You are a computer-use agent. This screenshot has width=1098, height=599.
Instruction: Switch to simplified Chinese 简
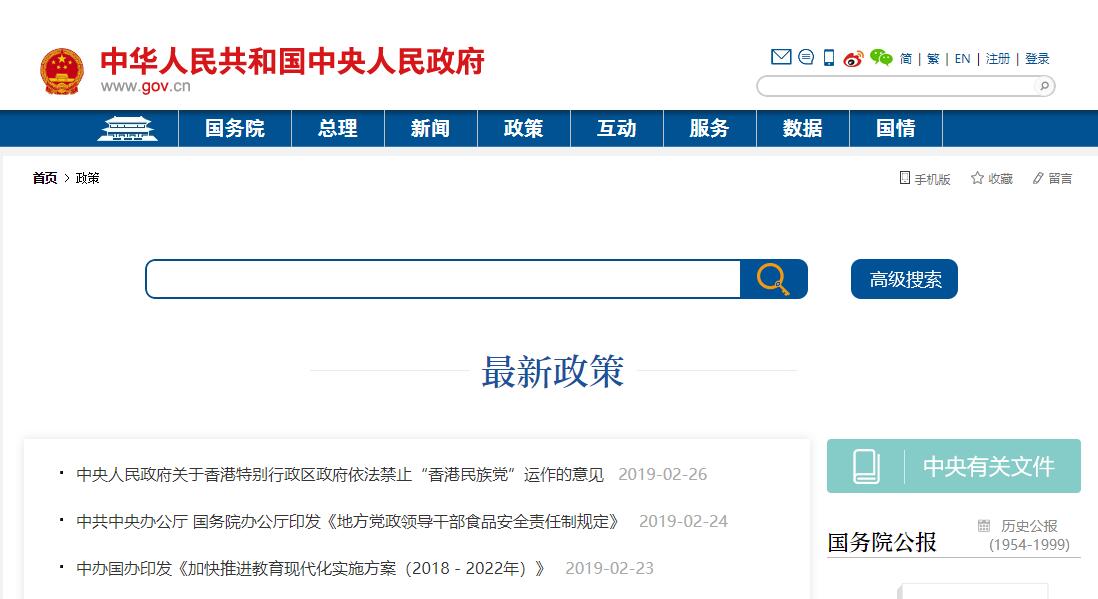point(907,58)
